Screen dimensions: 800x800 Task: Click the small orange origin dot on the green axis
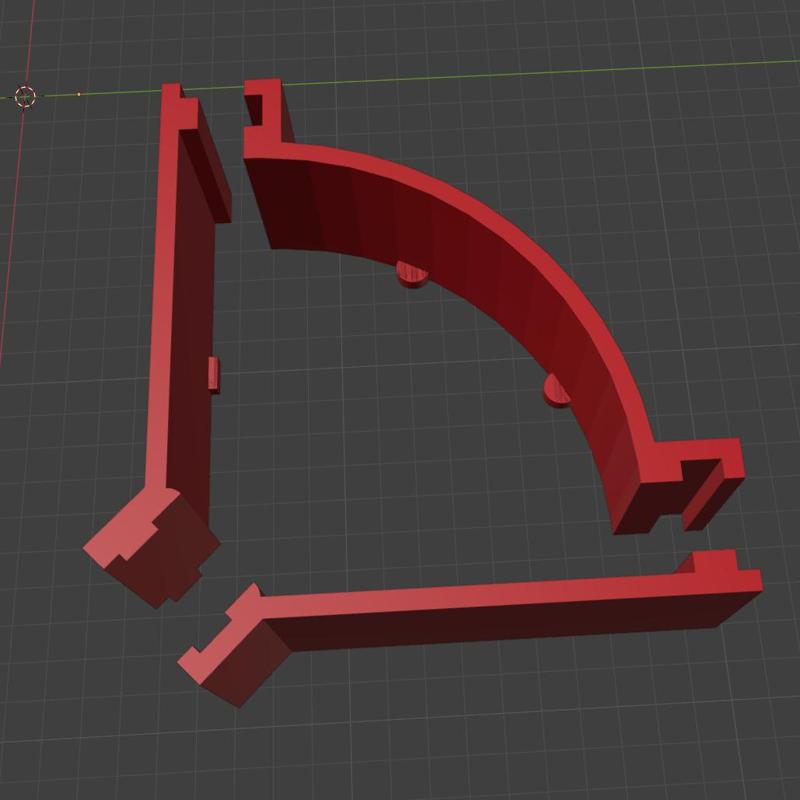point(79,94)
